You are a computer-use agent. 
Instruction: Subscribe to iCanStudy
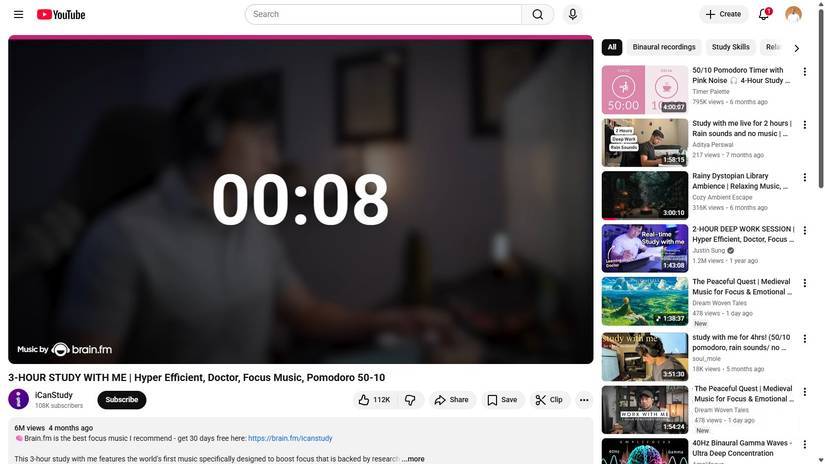coord(122,400)
